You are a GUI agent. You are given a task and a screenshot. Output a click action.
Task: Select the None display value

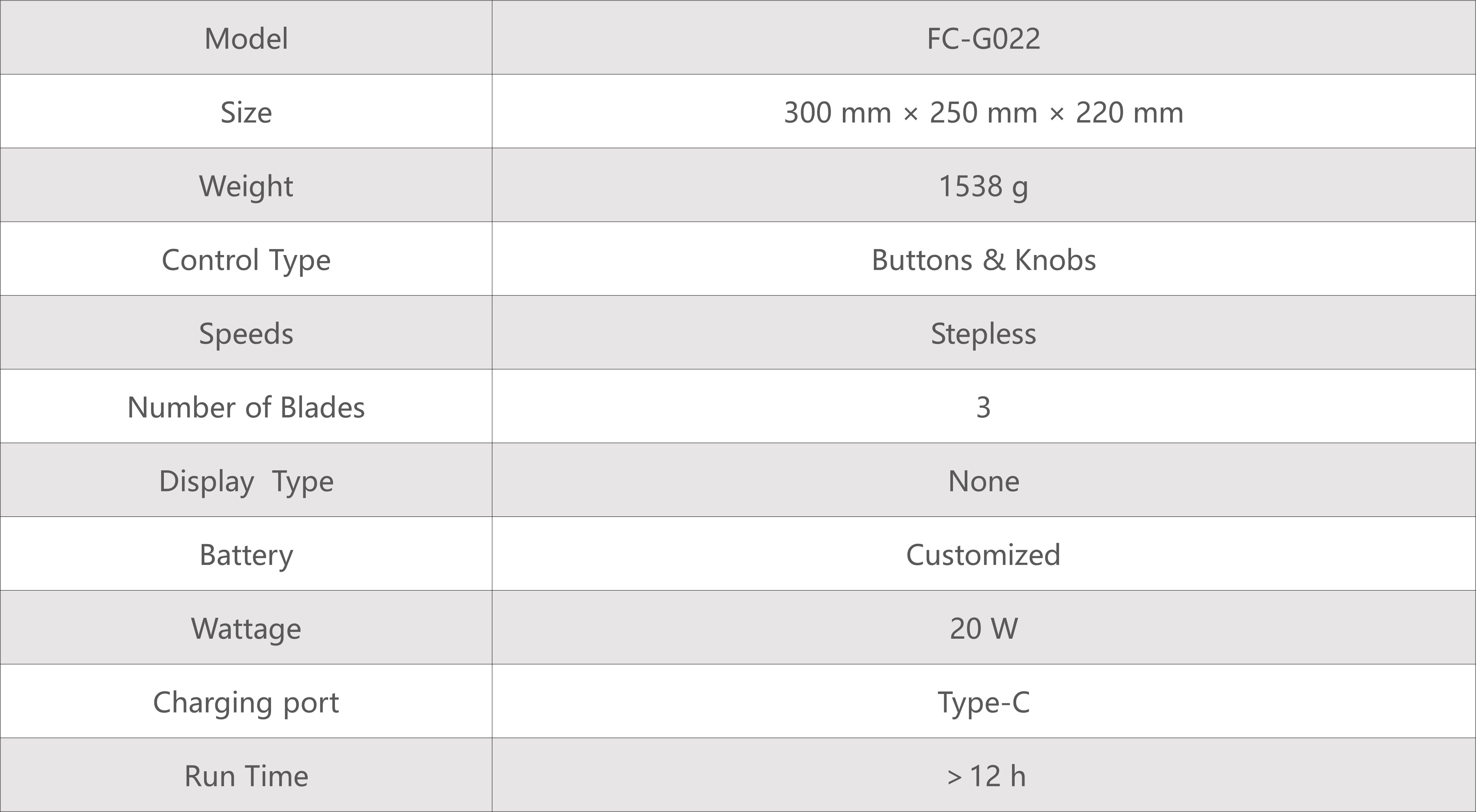[x=983, y=481]
